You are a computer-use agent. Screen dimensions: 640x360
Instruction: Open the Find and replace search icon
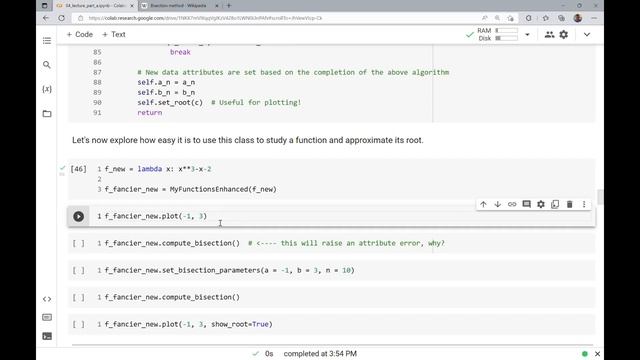(x=47, y=64)
